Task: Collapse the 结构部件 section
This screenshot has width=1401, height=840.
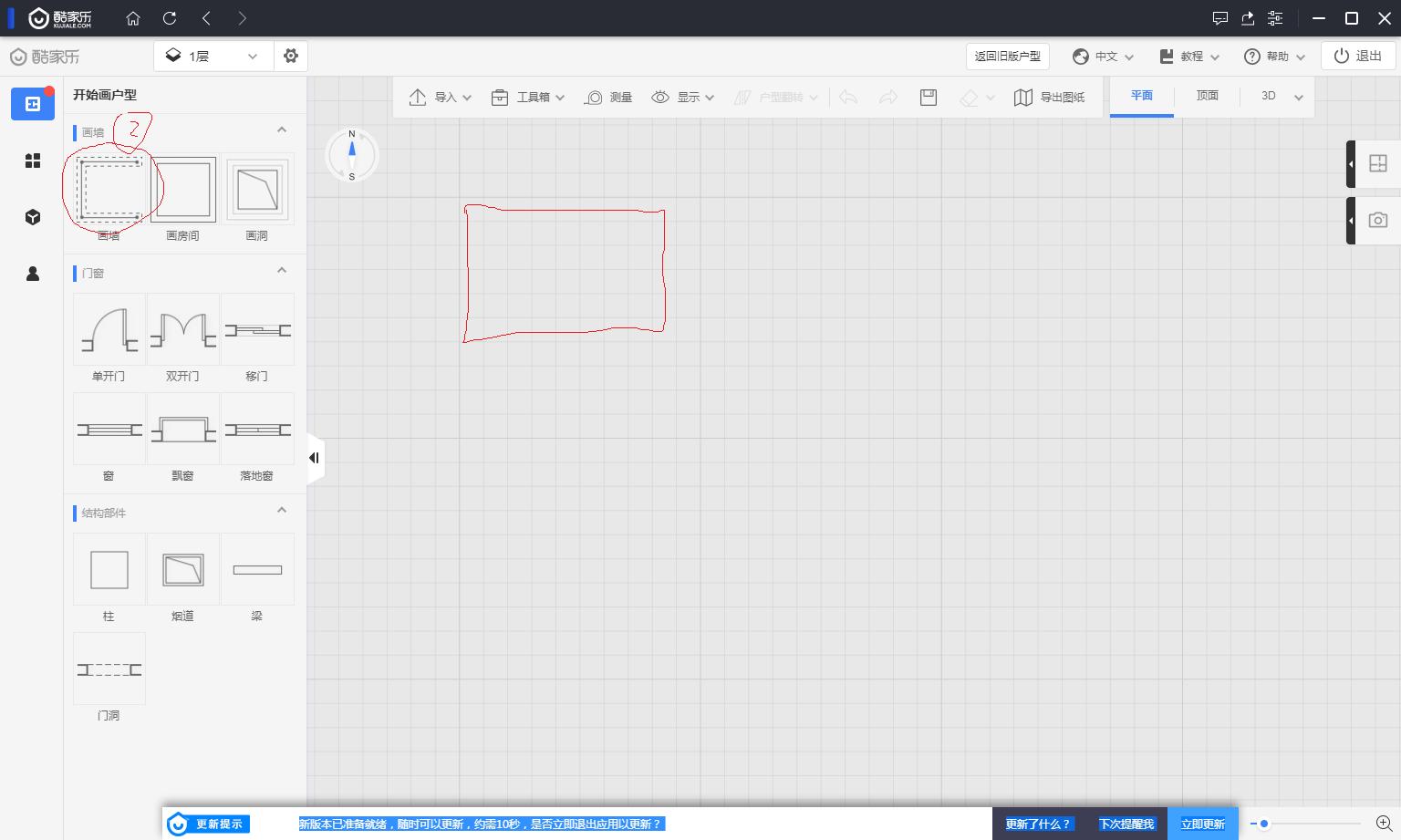Action: (282, 511)
